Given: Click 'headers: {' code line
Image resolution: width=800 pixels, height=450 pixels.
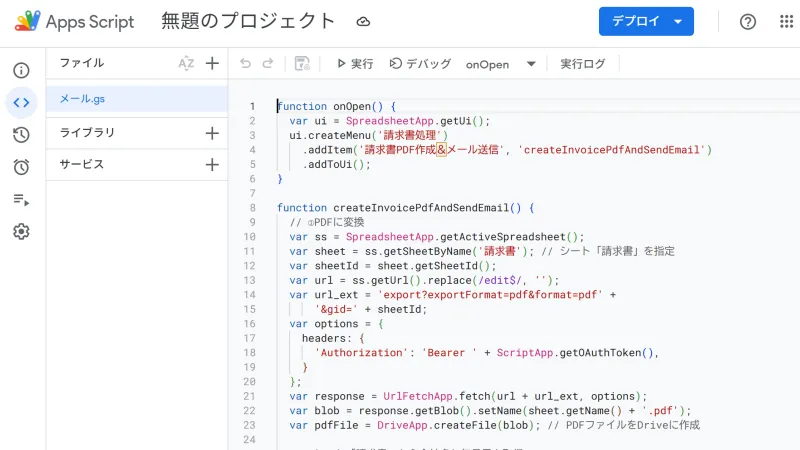Looking at the screenshot, I should [333, 338].
